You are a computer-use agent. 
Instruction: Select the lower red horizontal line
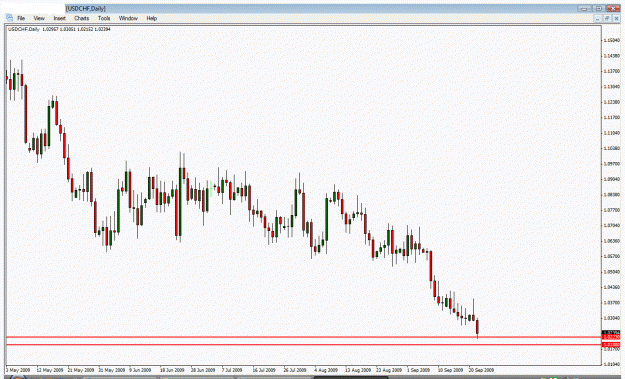coord(303,344)
